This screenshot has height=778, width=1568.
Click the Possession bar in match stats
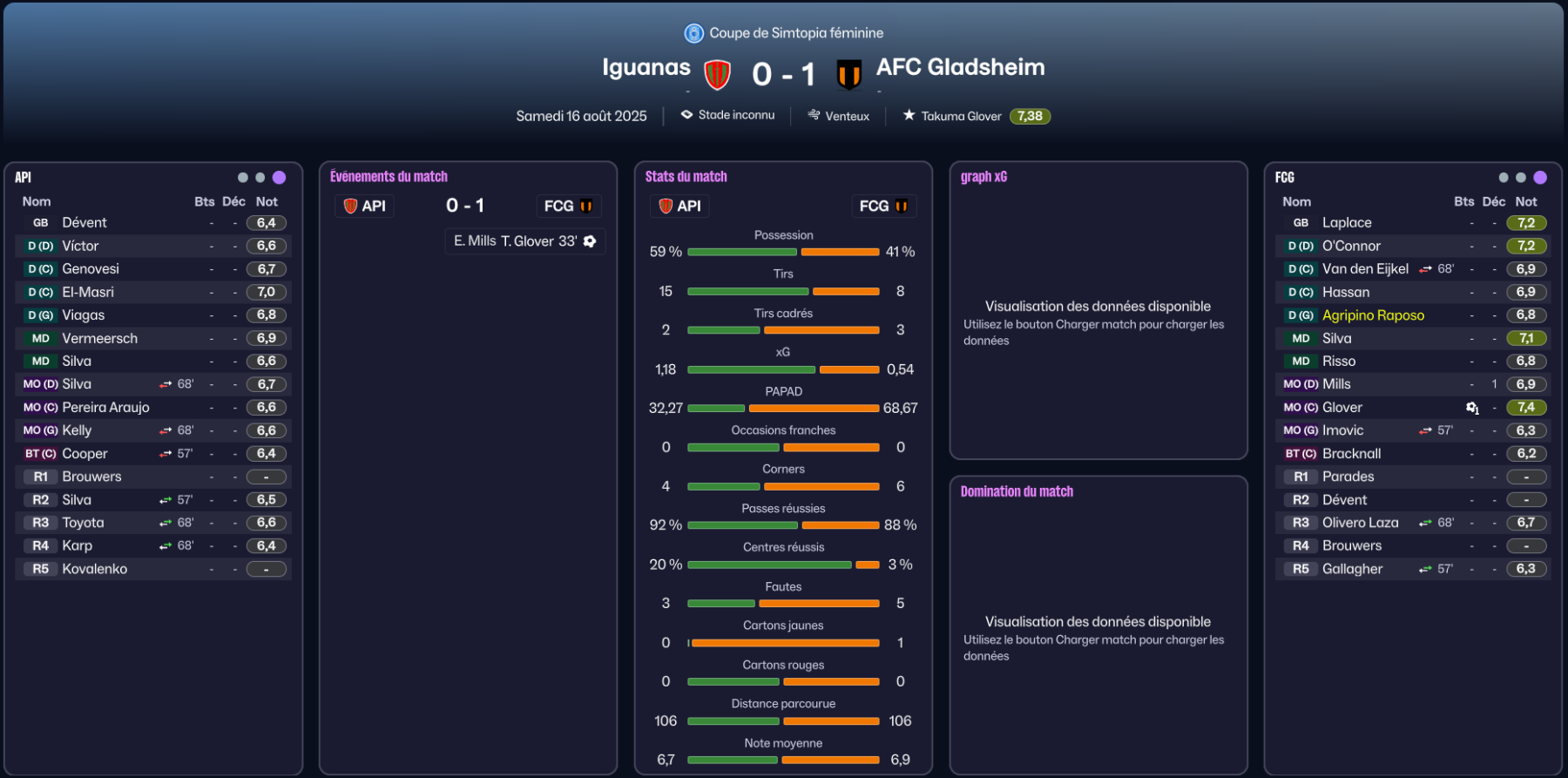click(x=783, y=252)
